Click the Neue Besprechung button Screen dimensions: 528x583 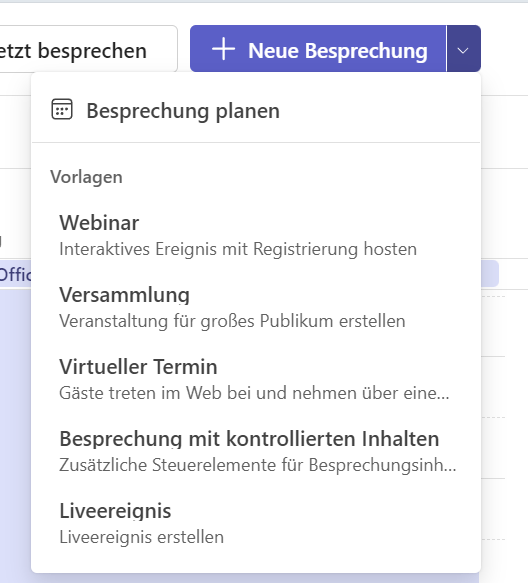(x=318, y=49)
